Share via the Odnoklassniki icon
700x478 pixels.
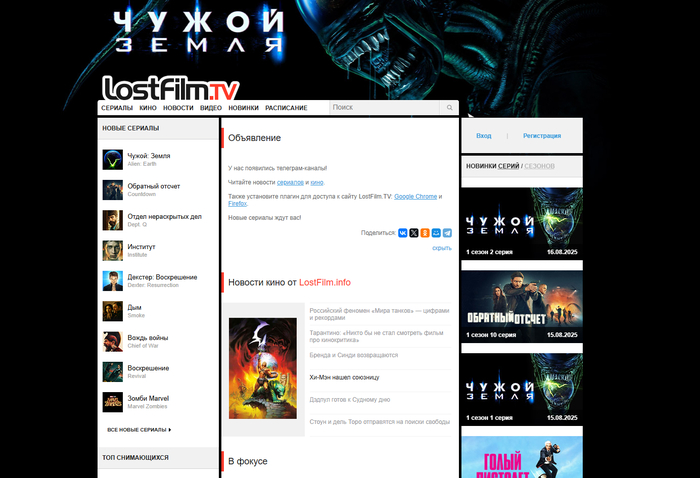click(x=425, y=233)
